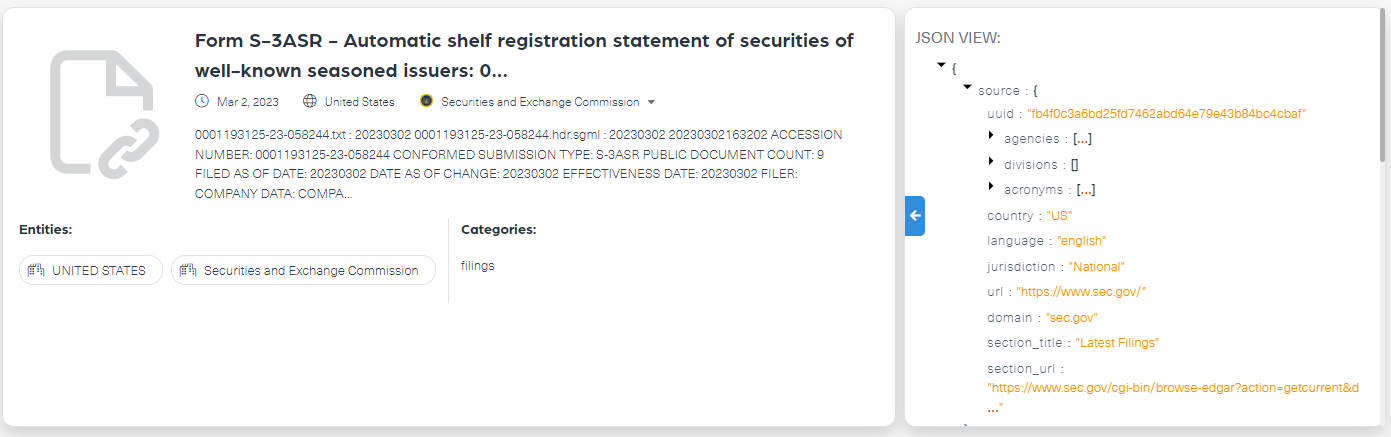Open the Form S-3ASR document title
The height and width of the screenshot is (437, 1391).
point(524,56)
